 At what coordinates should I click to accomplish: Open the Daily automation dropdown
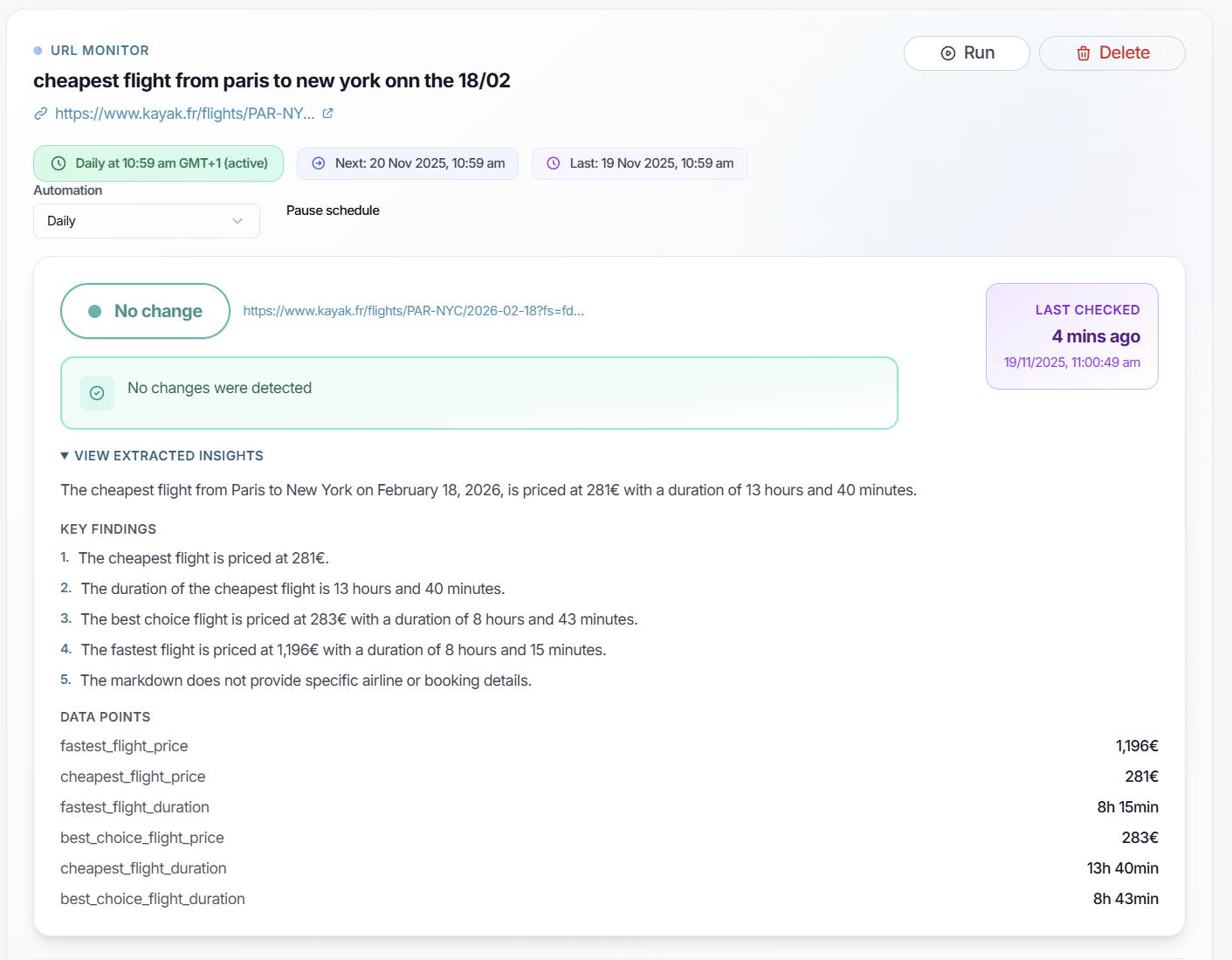[146, 220]
